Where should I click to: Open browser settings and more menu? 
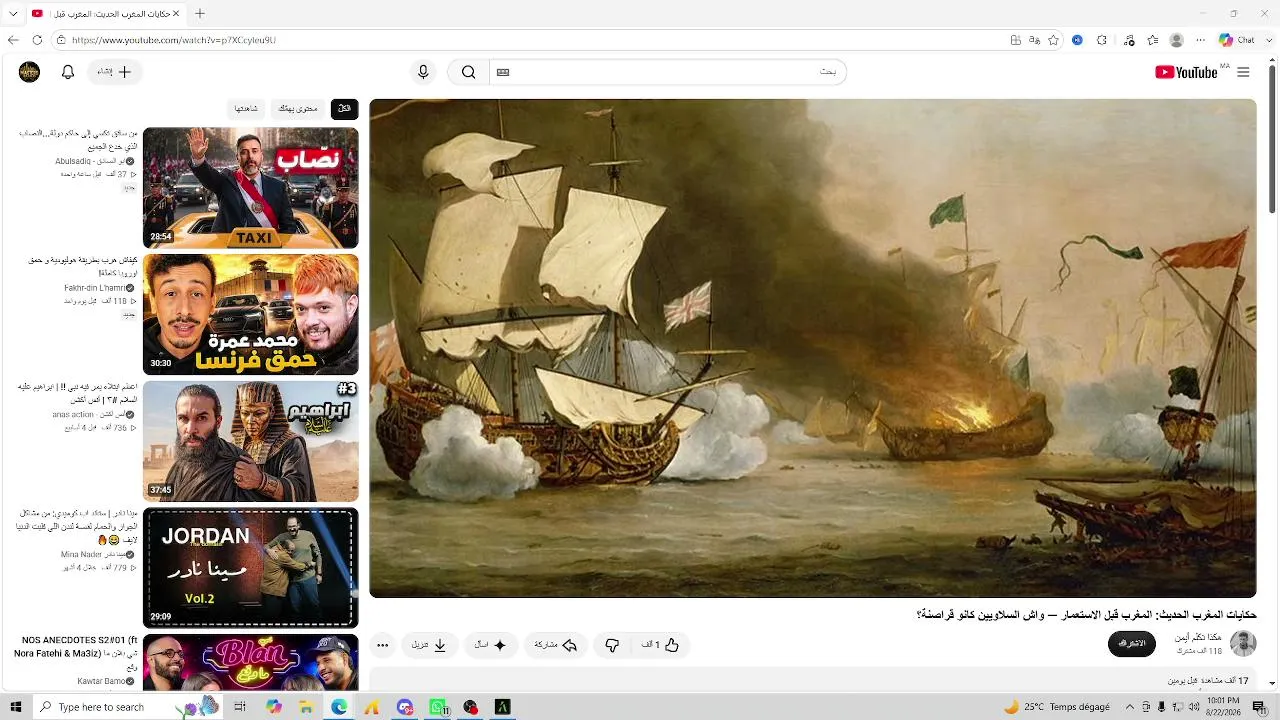click(1201, 40)
